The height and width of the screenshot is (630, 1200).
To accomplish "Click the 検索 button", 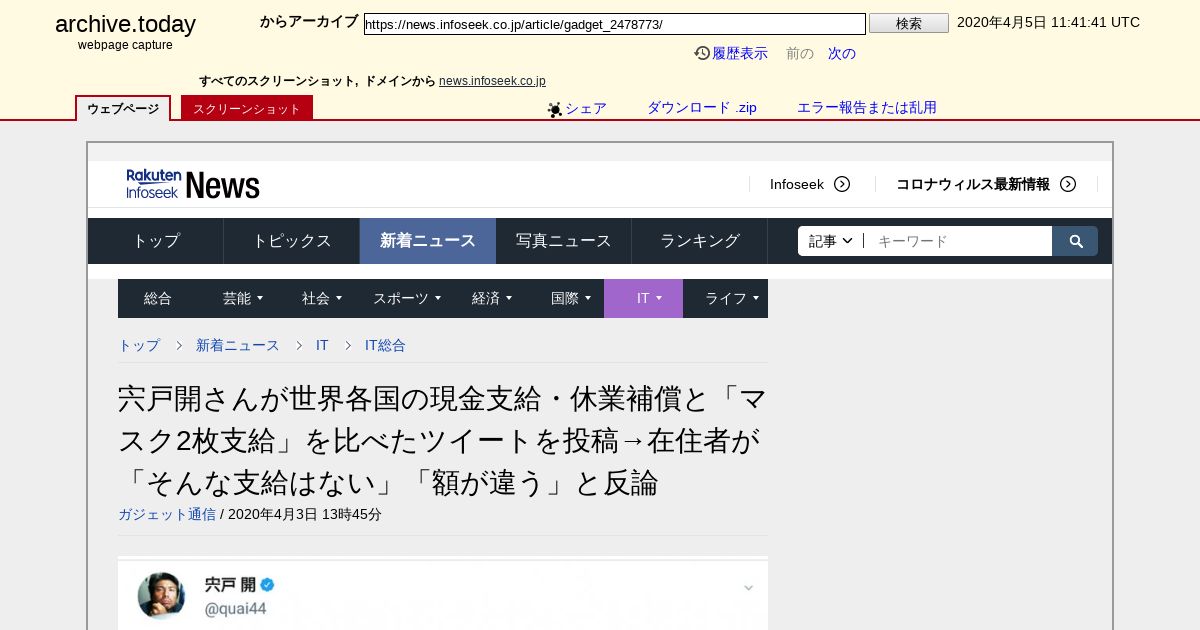I will click(x=909, y=23).
